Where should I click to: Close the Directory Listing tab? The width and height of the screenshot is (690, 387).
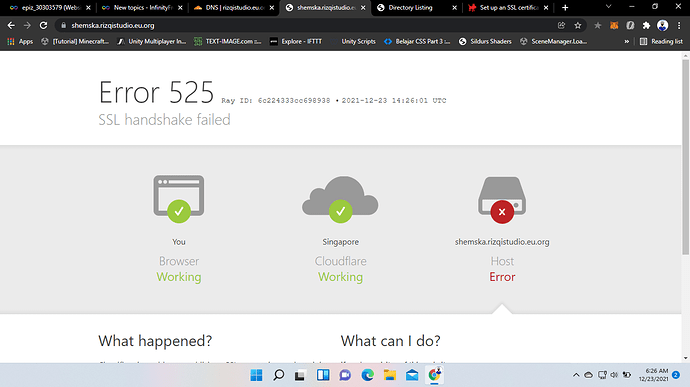455,7
